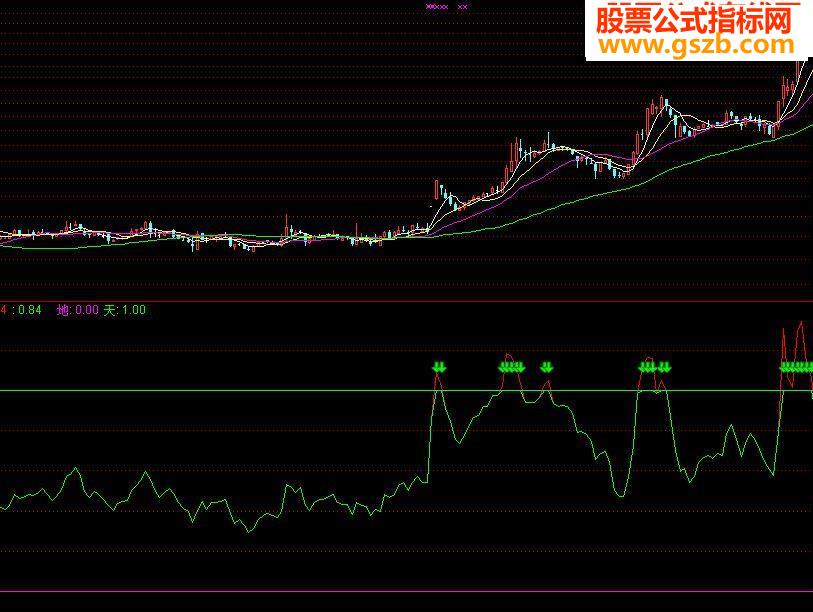Click the first green down-arrow sell signal
Image resolution: width=813 pixels, height=612 pixels.
coord(439,367)
